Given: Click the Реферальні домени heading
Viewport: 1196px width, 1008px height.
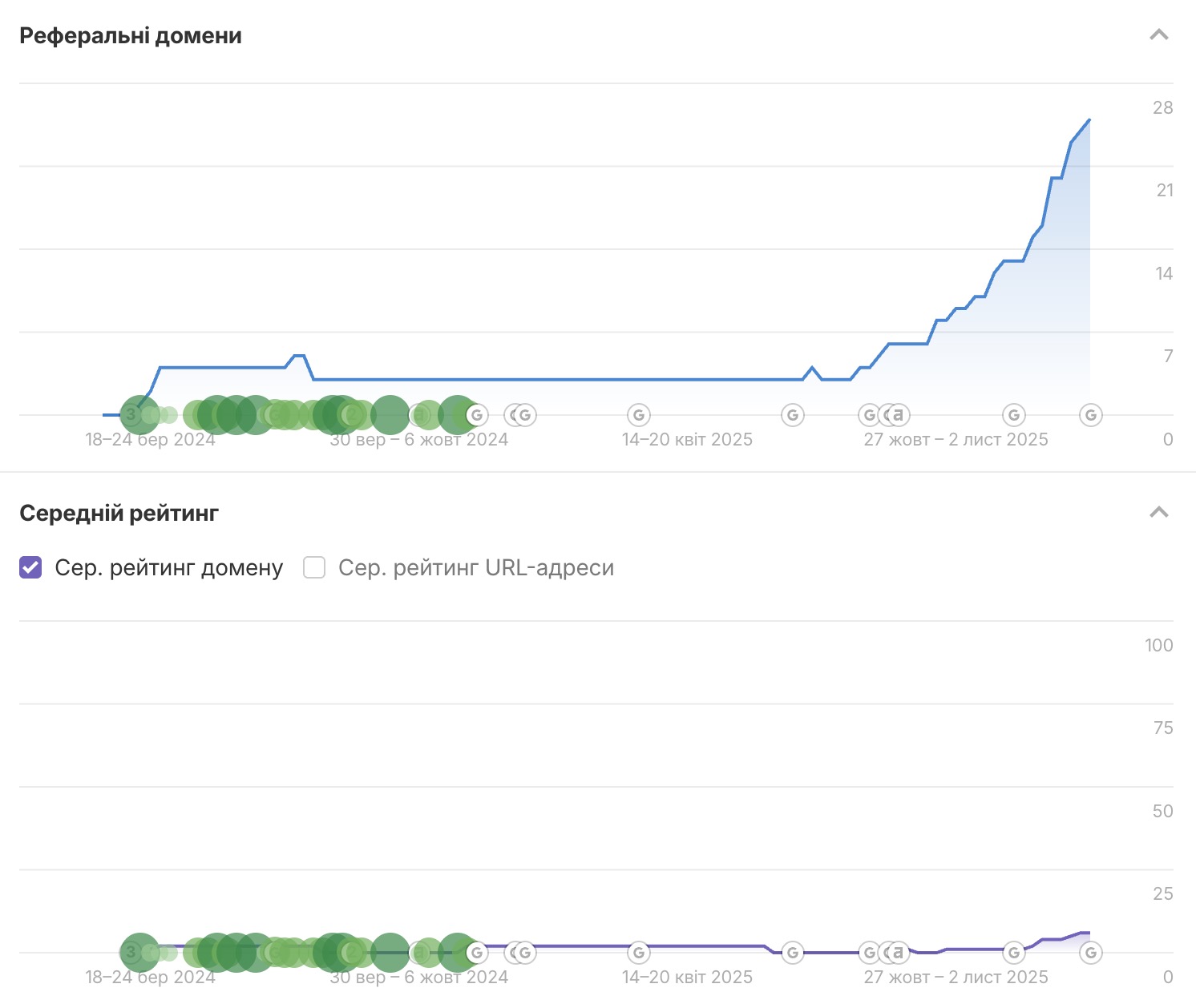Looking at the screenshot, I should point(131,36).
